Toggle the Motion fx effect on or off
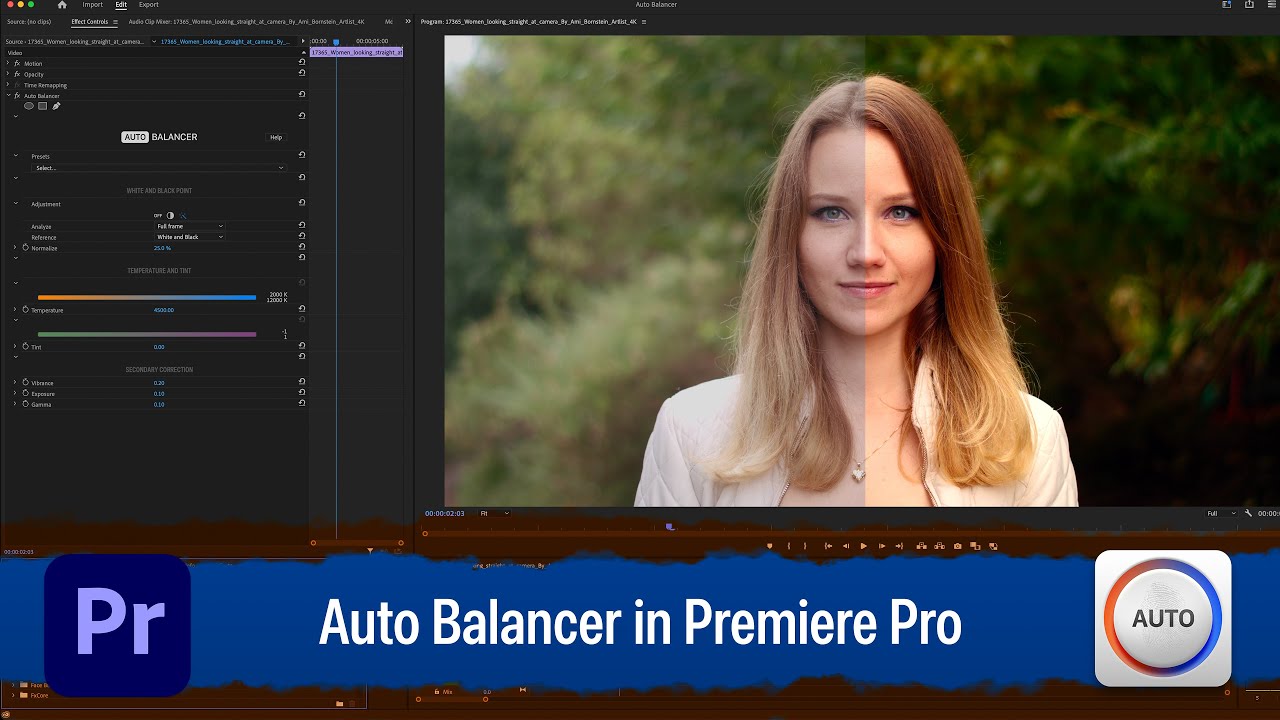This screenshot has width=1280, height=720. point(17,63)
